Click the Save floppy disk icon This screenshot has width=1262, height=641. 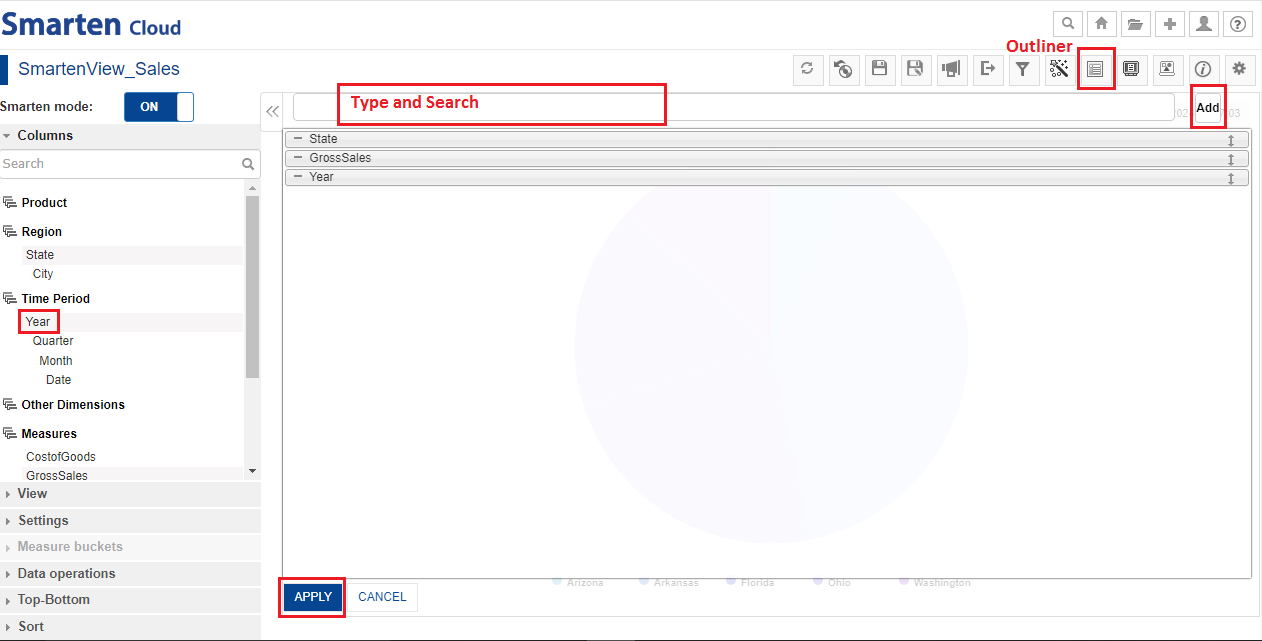pos(880,69)
